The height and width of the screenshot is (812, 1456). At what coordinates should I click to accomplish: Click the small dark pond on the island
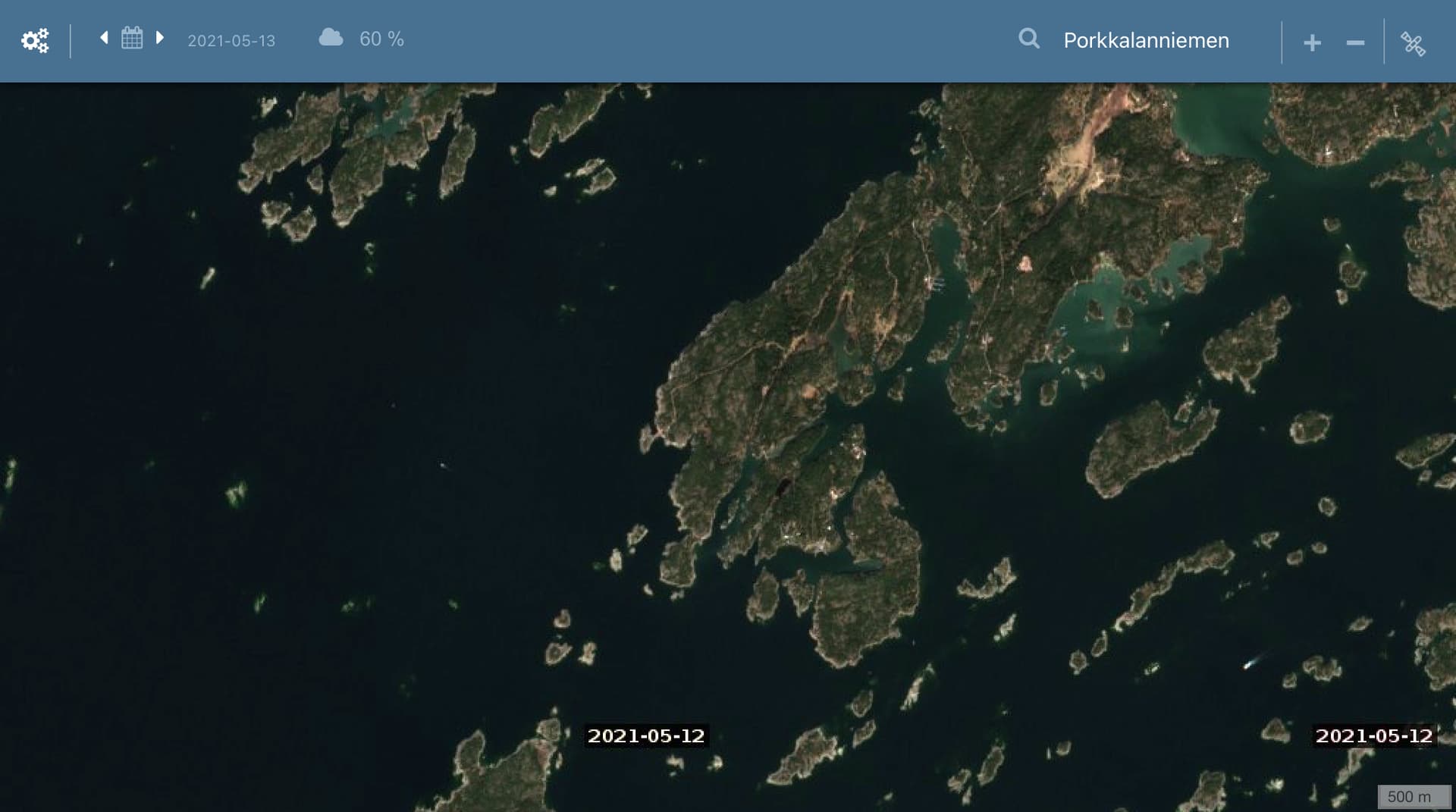coord(783,486)
